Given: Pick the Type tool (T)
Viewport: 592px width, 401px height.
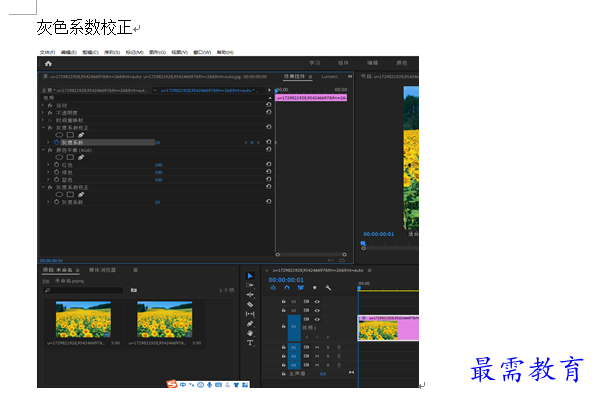Looking at the screenshot, I should click(250, 343).
